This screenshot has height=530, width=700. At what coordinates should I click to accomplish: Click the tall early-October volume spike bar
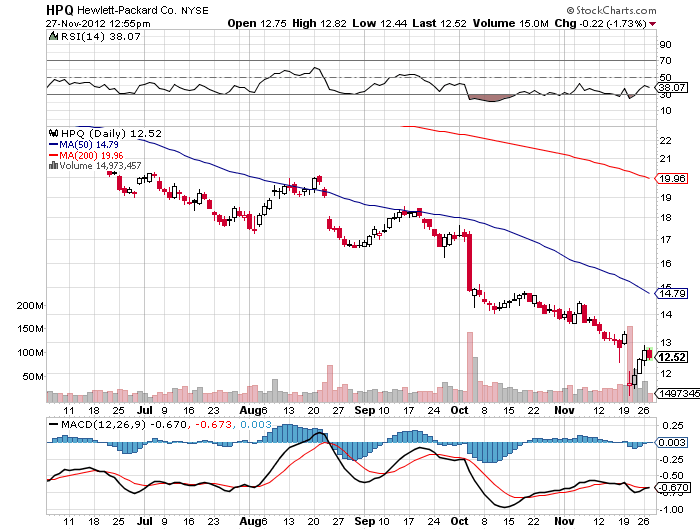click(x=470, y=367)
